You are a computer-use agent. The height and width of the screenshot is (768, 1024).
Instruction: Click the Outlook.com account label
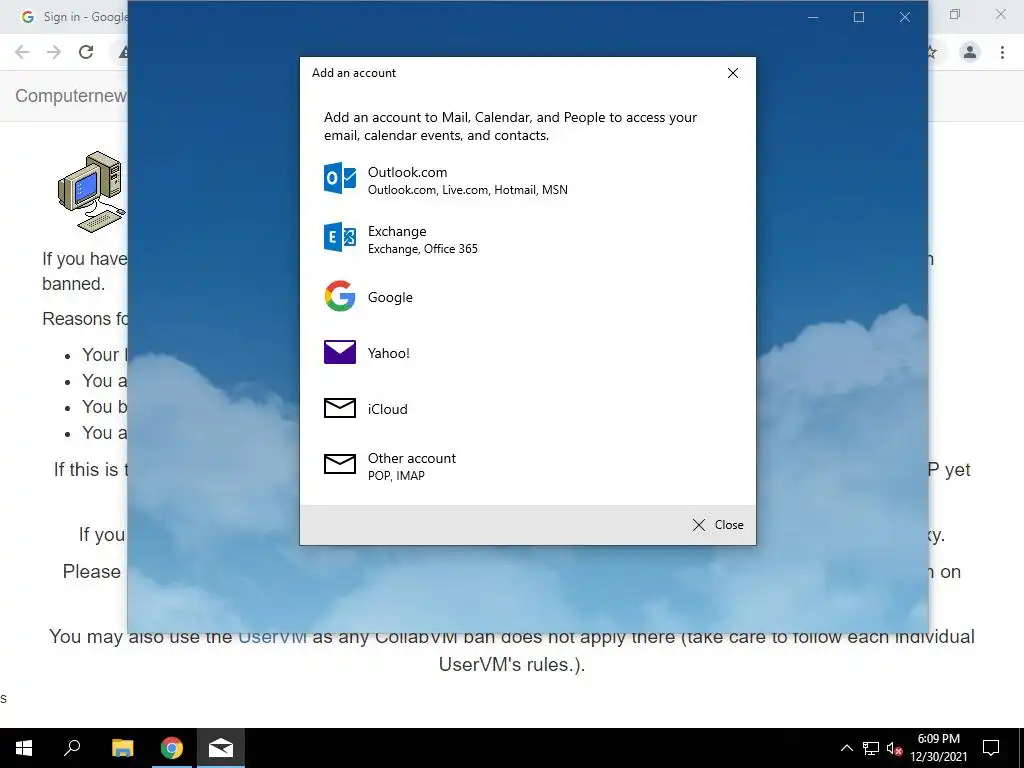click(x=408, y=172)
